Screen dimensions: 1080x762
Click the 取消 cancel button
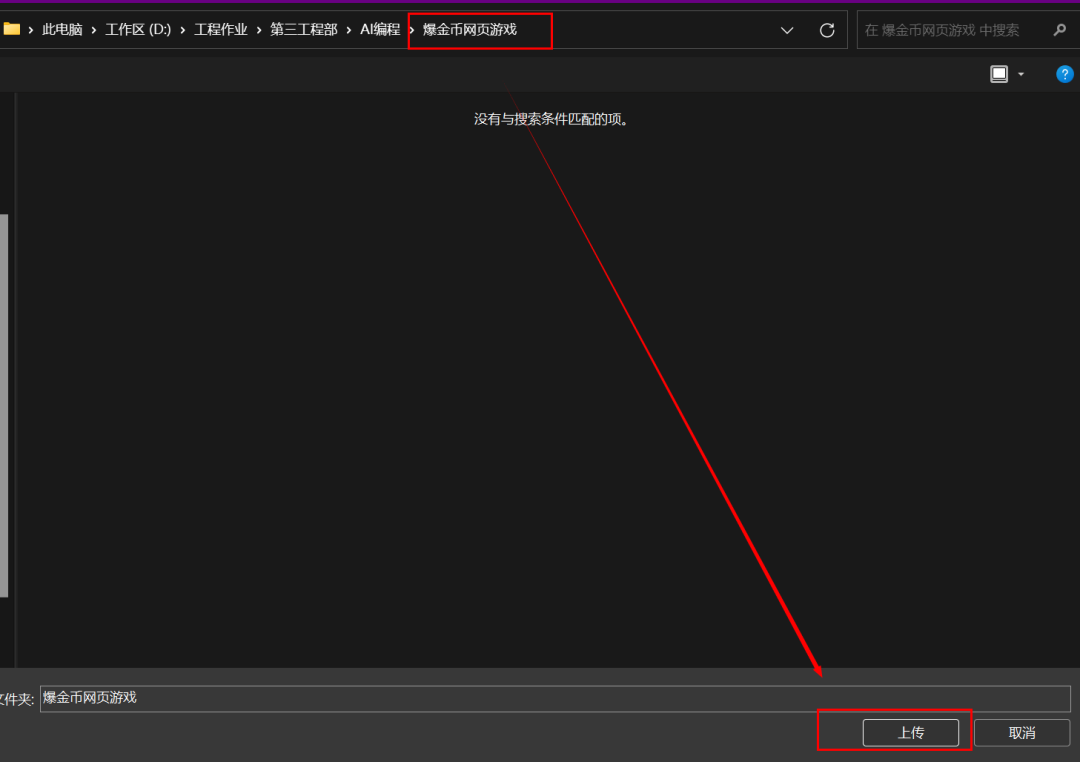(x=1022, y=732)
